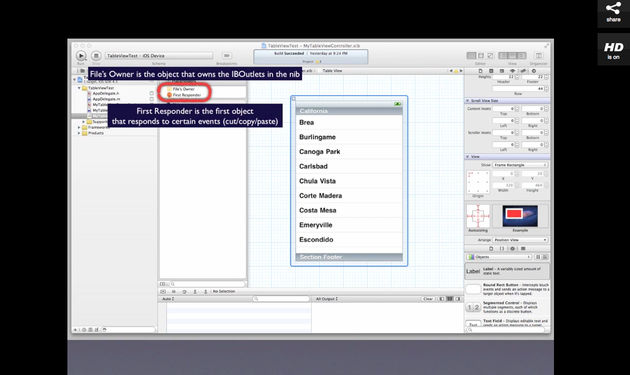Select the Standard editor mode button
The image size is (630, 375).
coord(471,55)
